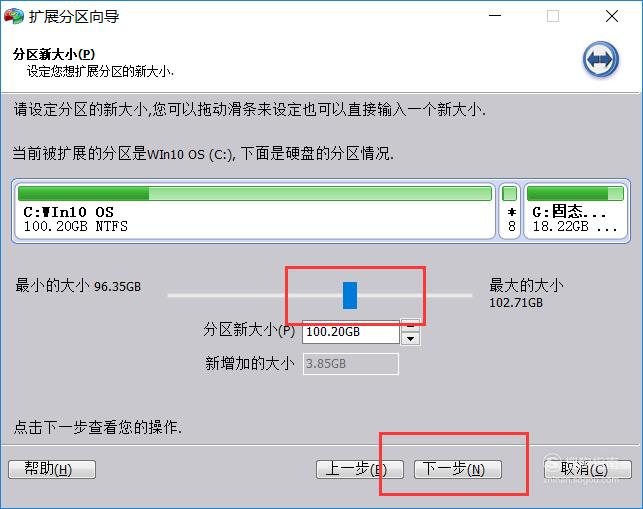
Task: Select the small unallocated partition marked *
Action: (x=510, y=211)
